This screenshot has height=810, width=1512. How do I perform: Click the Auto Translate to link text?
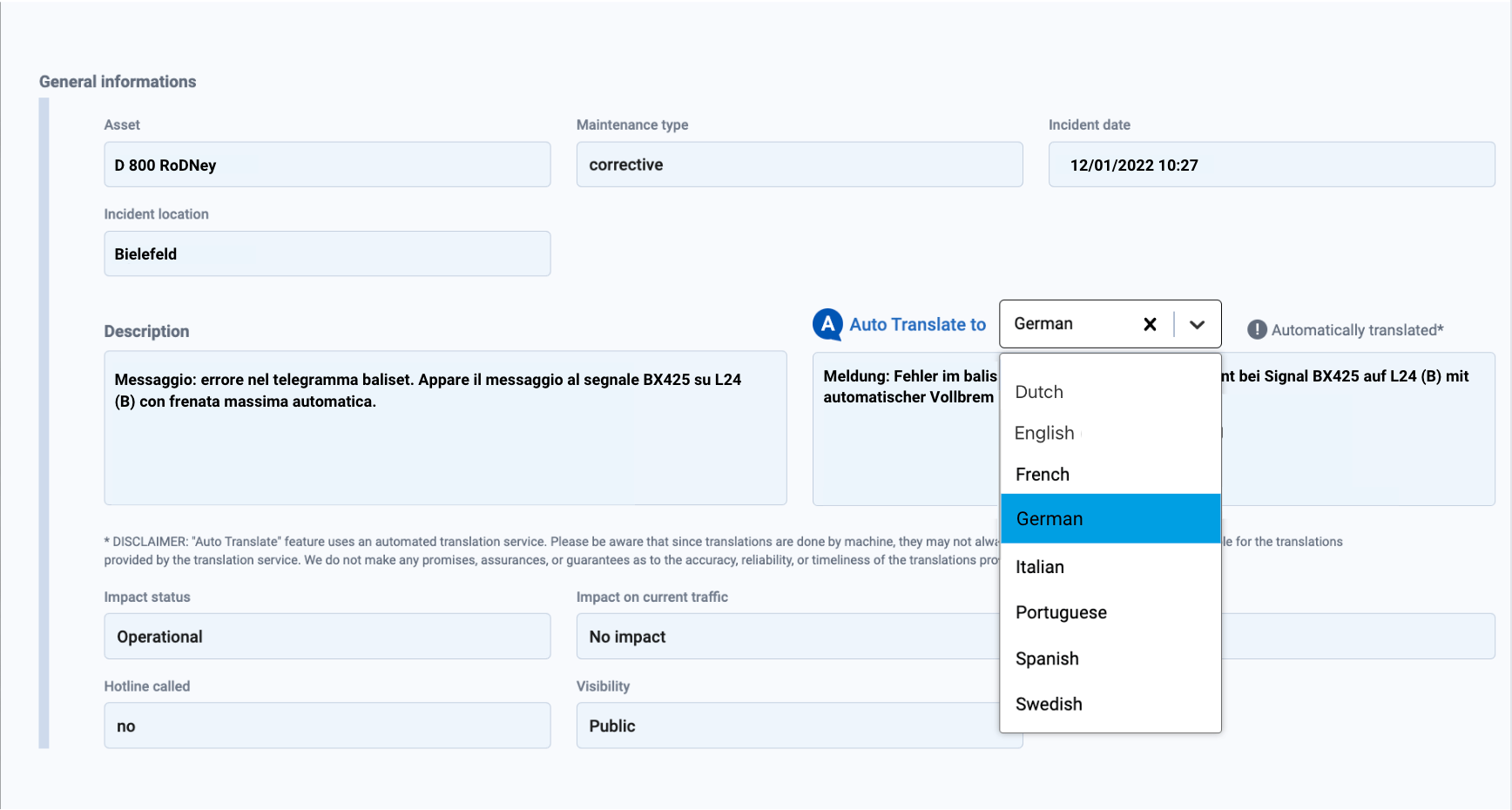[x=917, y=325]
